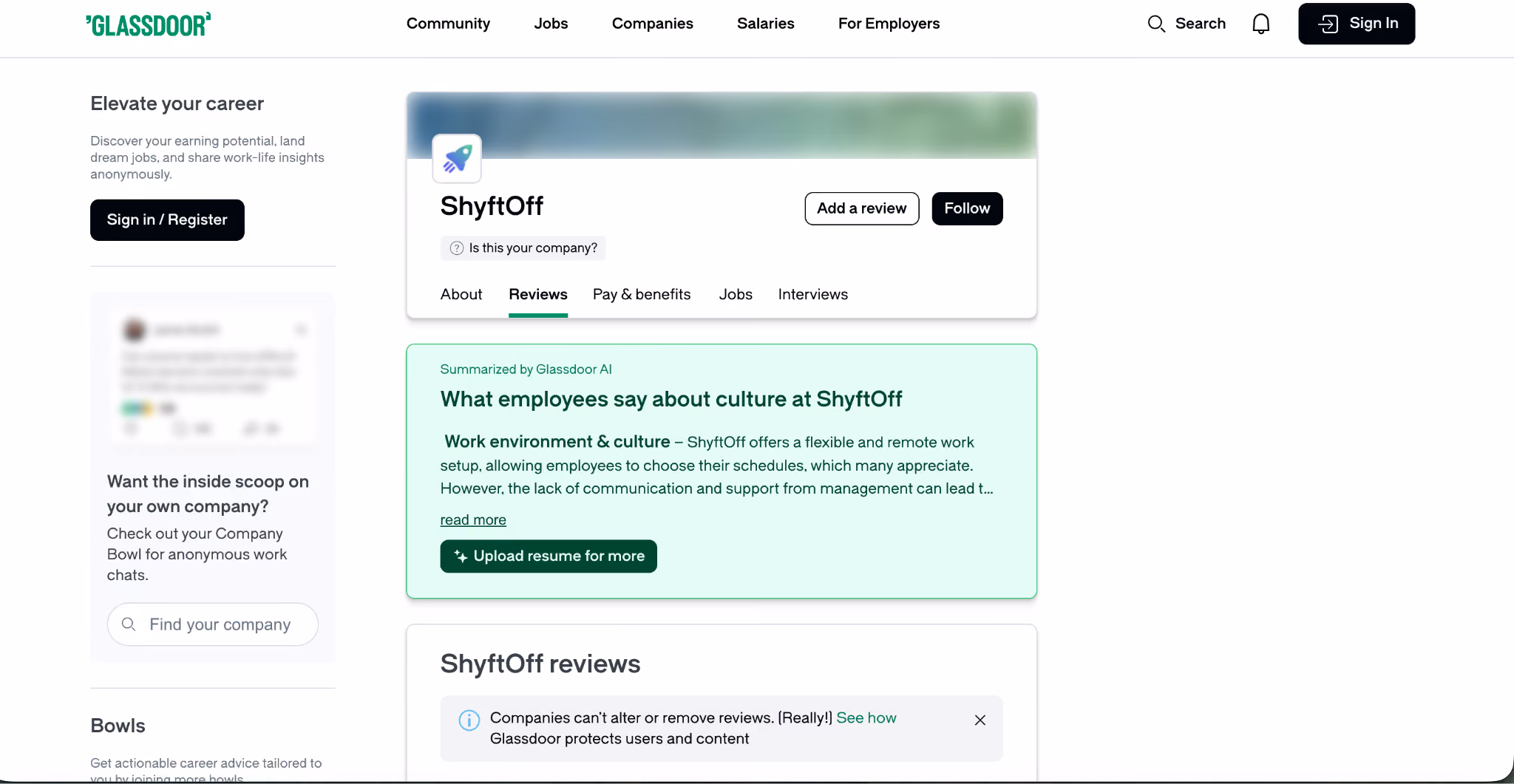Select the Reviews tab
1514x784 pixels.
pyautogui.click(x=538, y=294)
